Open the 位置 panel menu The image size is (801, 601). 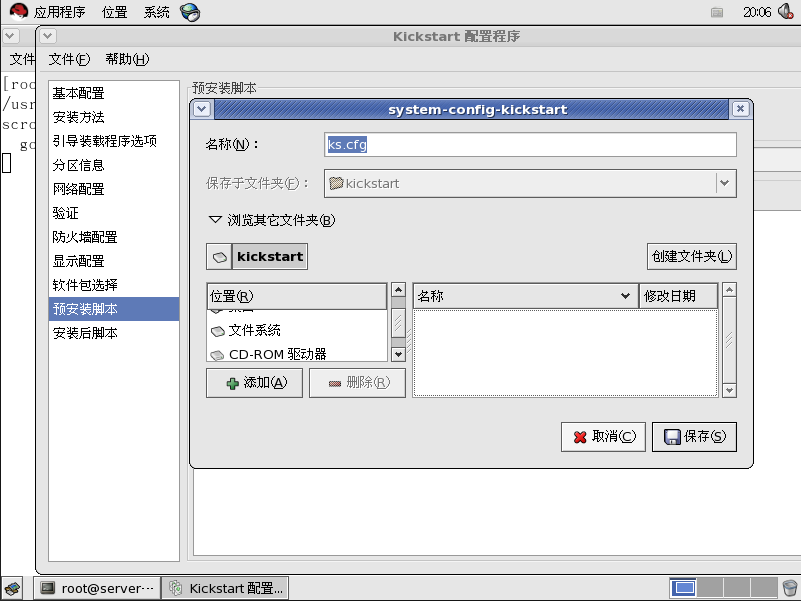114,12
